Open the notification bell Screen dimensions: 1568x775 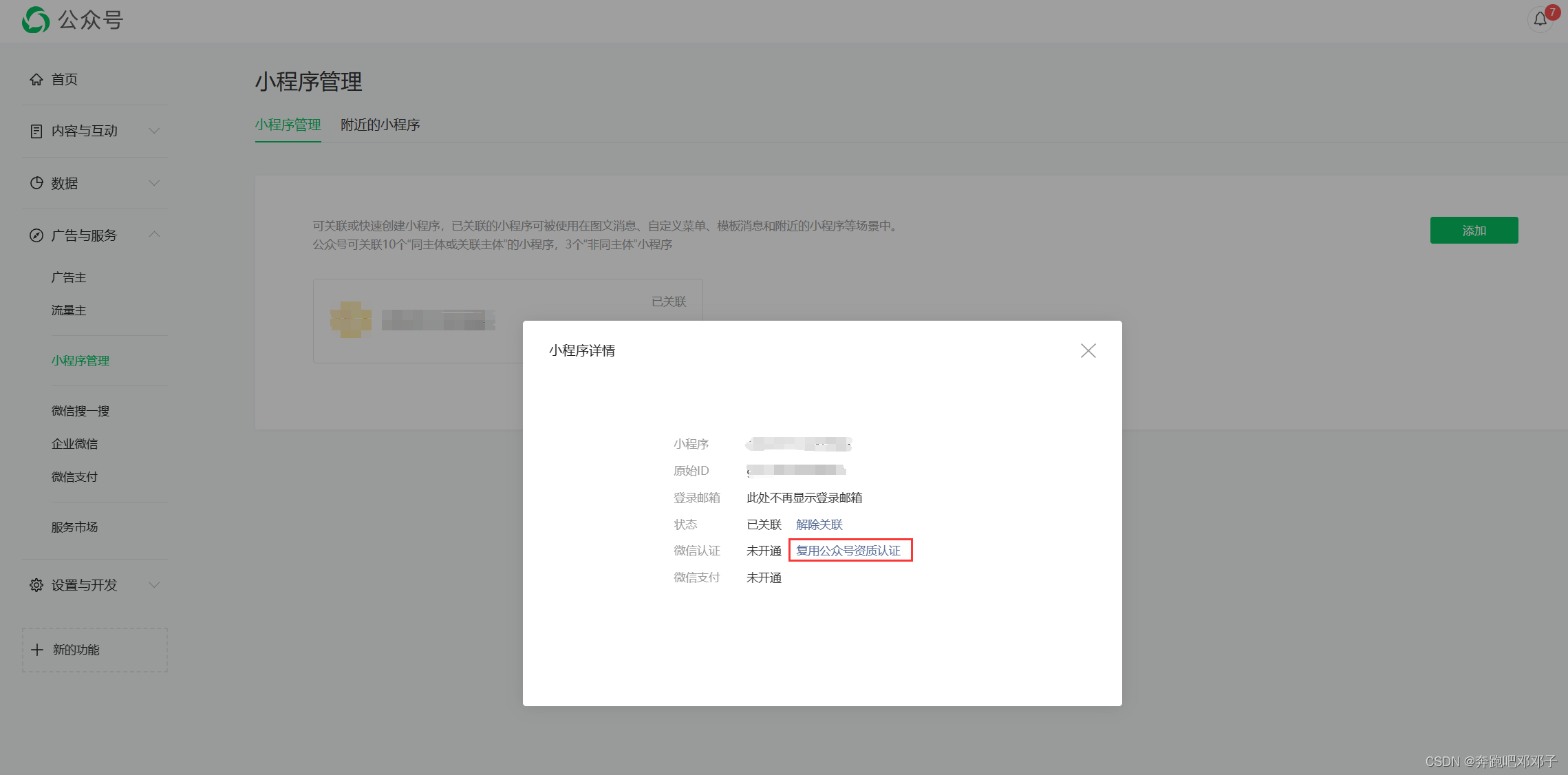pyautogui.click(x=1540, y=19)
